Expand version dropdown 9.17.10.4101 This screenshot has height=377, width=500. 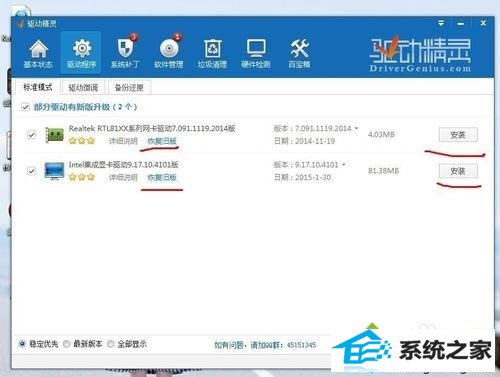(x=343, y=165)
